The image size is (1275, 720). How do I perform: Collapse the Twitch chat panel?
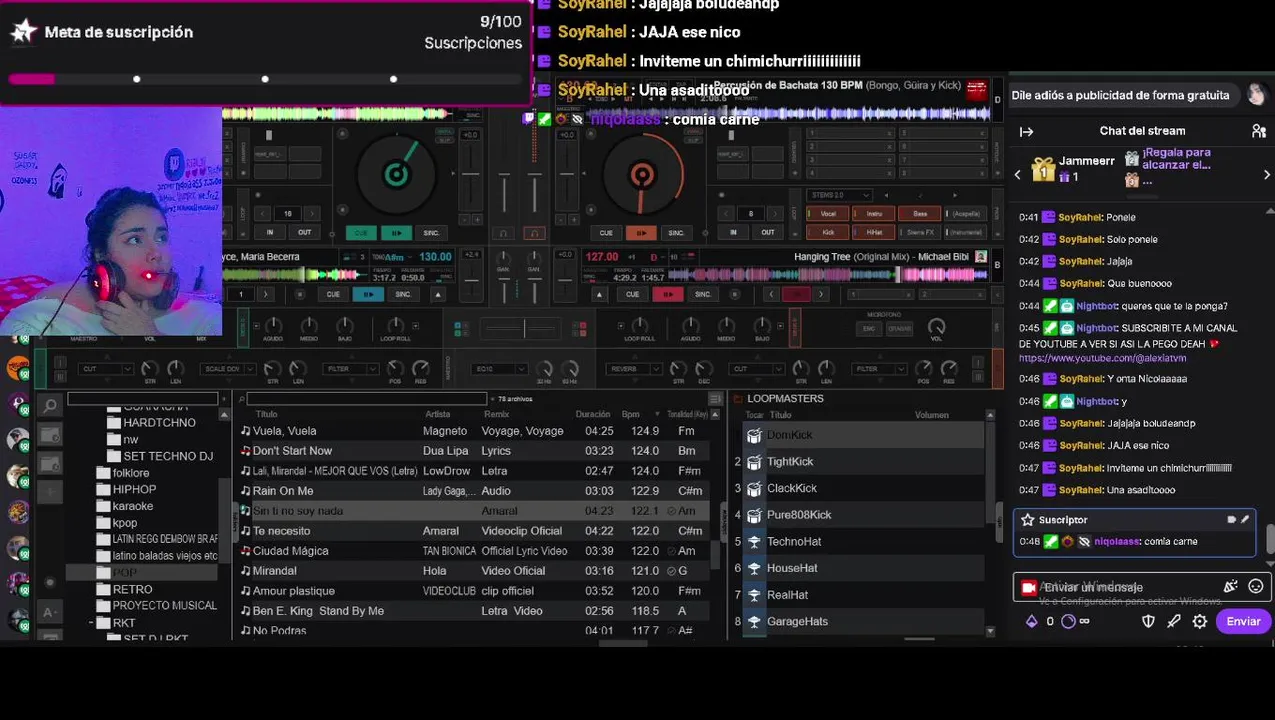1026,131
